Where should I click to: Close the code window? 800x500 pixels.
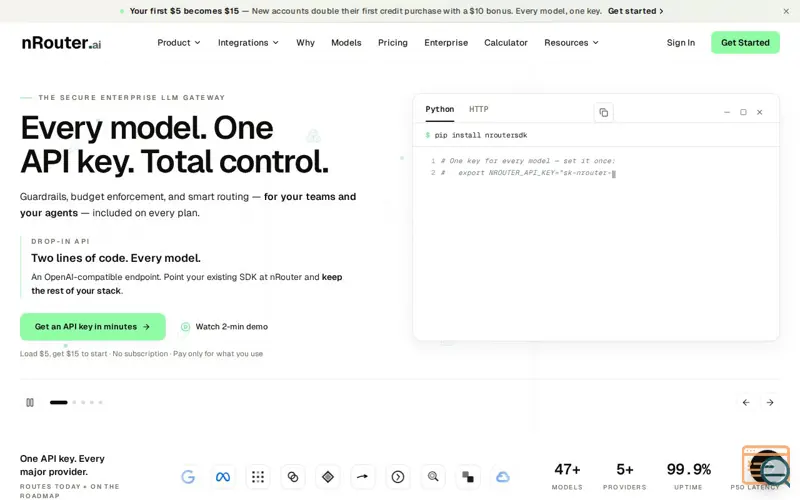click(760, 112)
